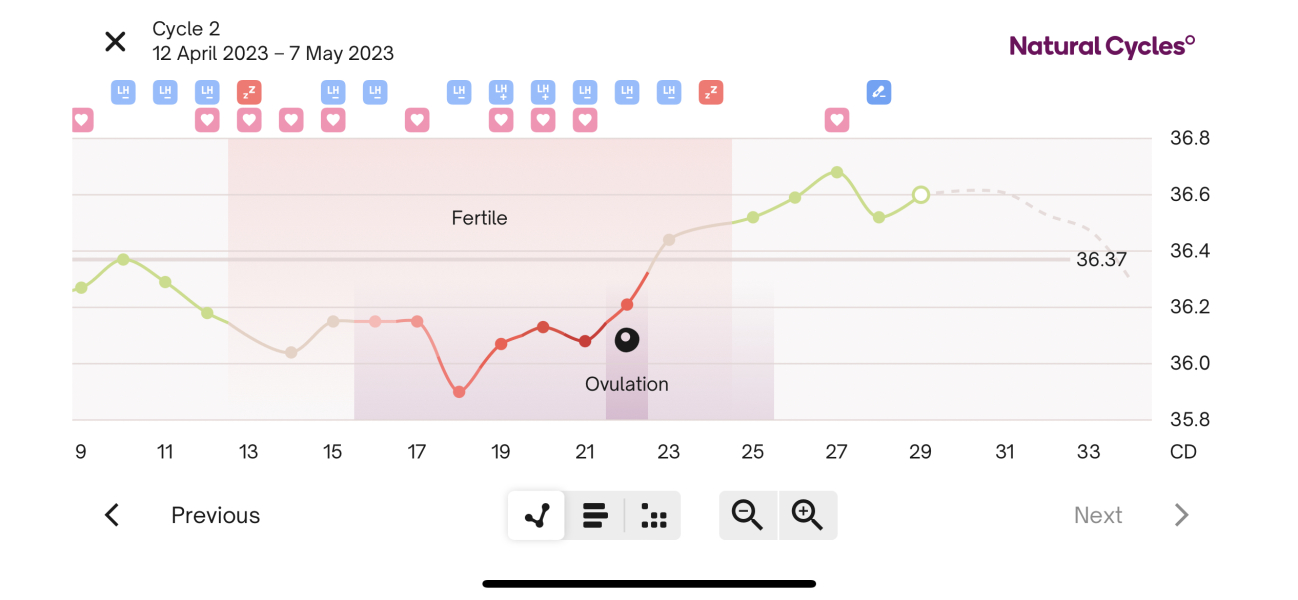Switch to the dot grid view

tap(653, 515)
